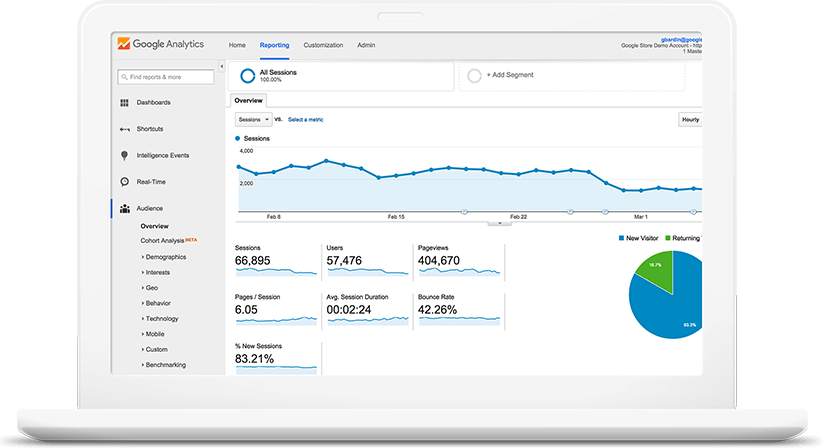Open Dashboards via its grid icon
This screenshot has width=825, height=448.
click(x=124, y=102)
